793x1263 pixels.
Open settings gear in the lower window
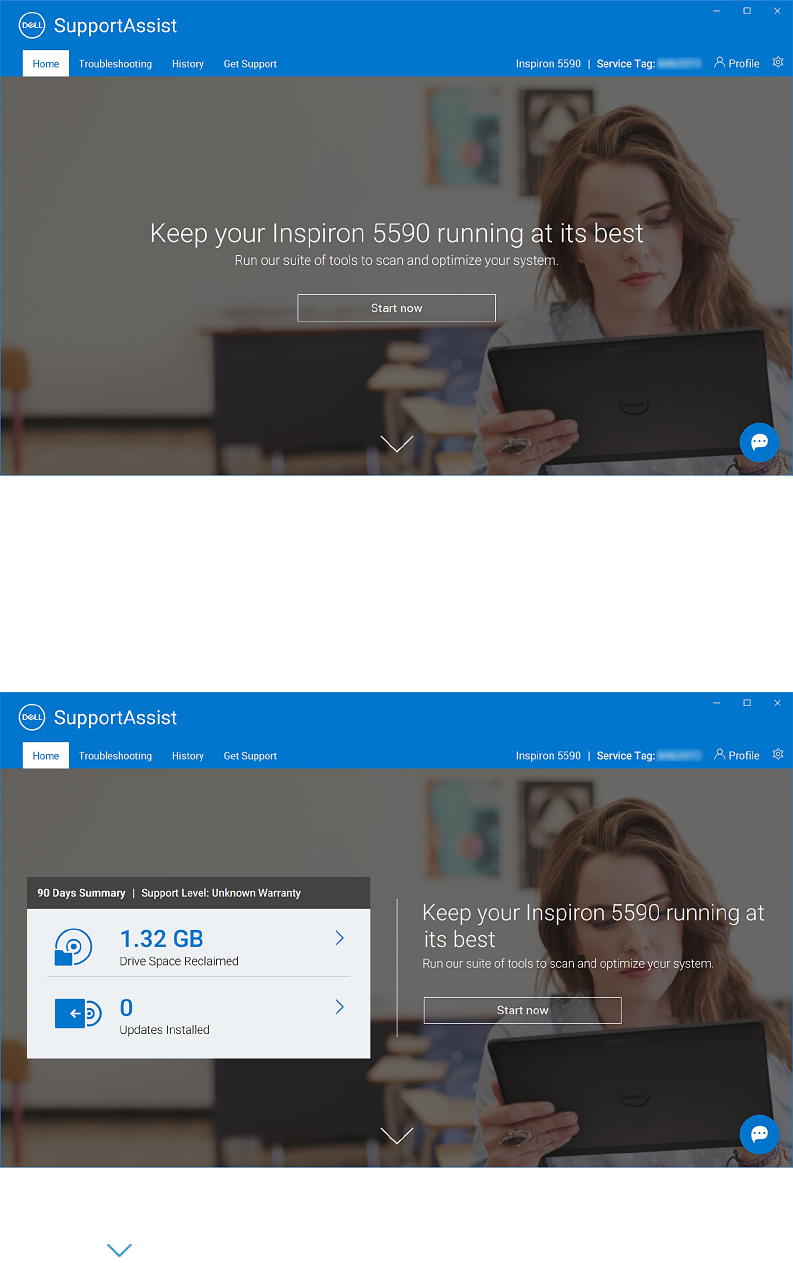coord(778,754)
